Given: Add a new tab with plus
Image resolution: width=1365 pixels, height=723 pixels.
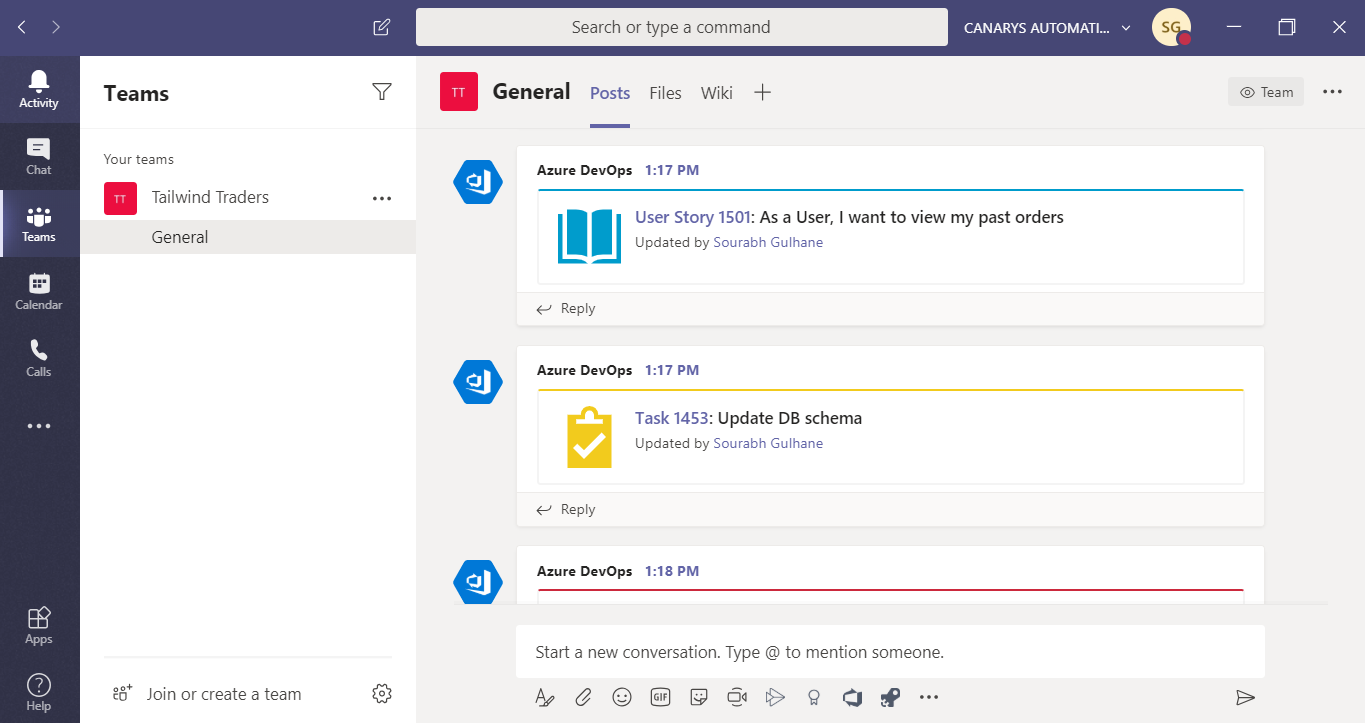Looking at the screenshot, I should 762,92.
